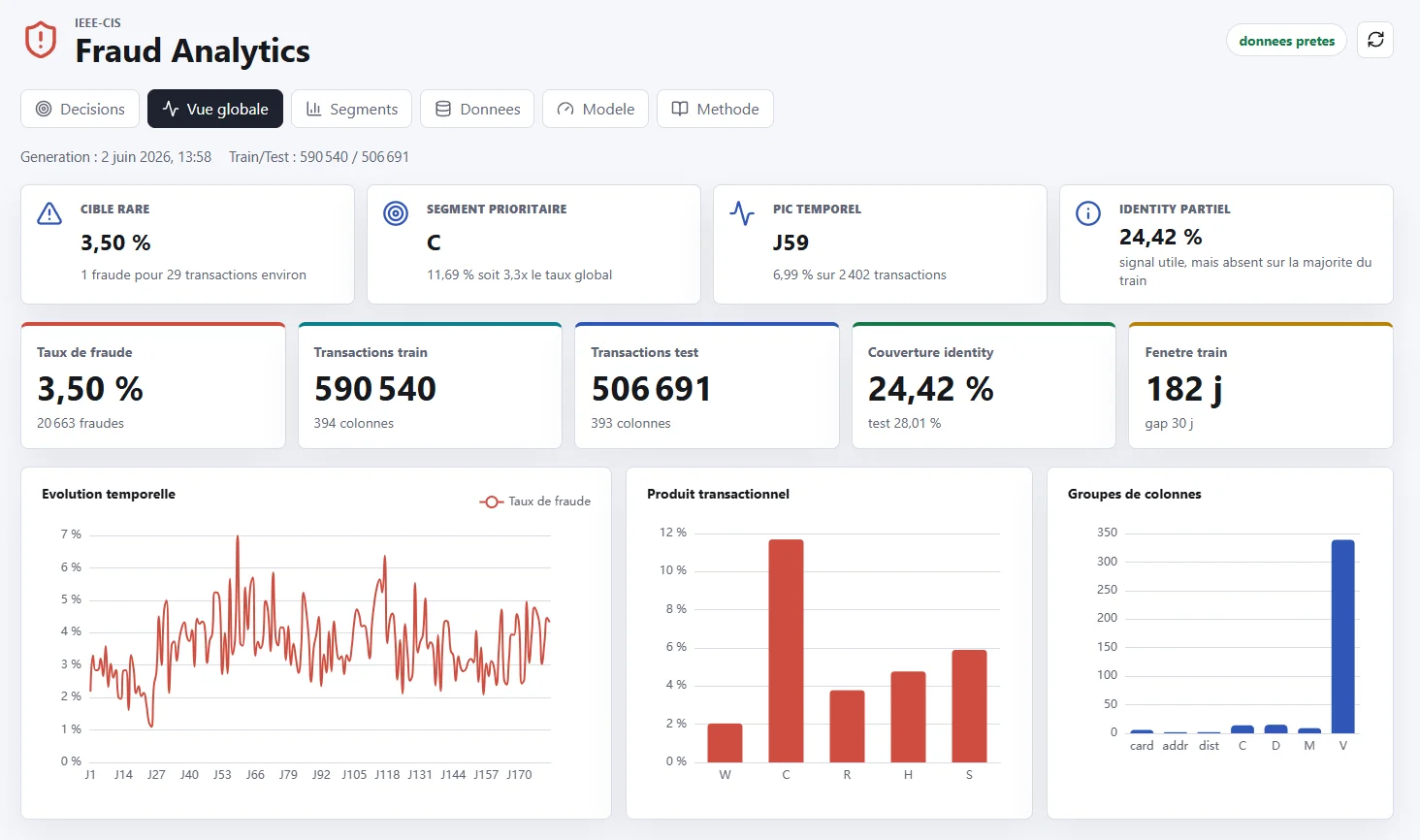Click the 350 label on Groupes y-axis
This screenshot has width=1420, height=840.
pyautogui.click(x=1107, y=533)
